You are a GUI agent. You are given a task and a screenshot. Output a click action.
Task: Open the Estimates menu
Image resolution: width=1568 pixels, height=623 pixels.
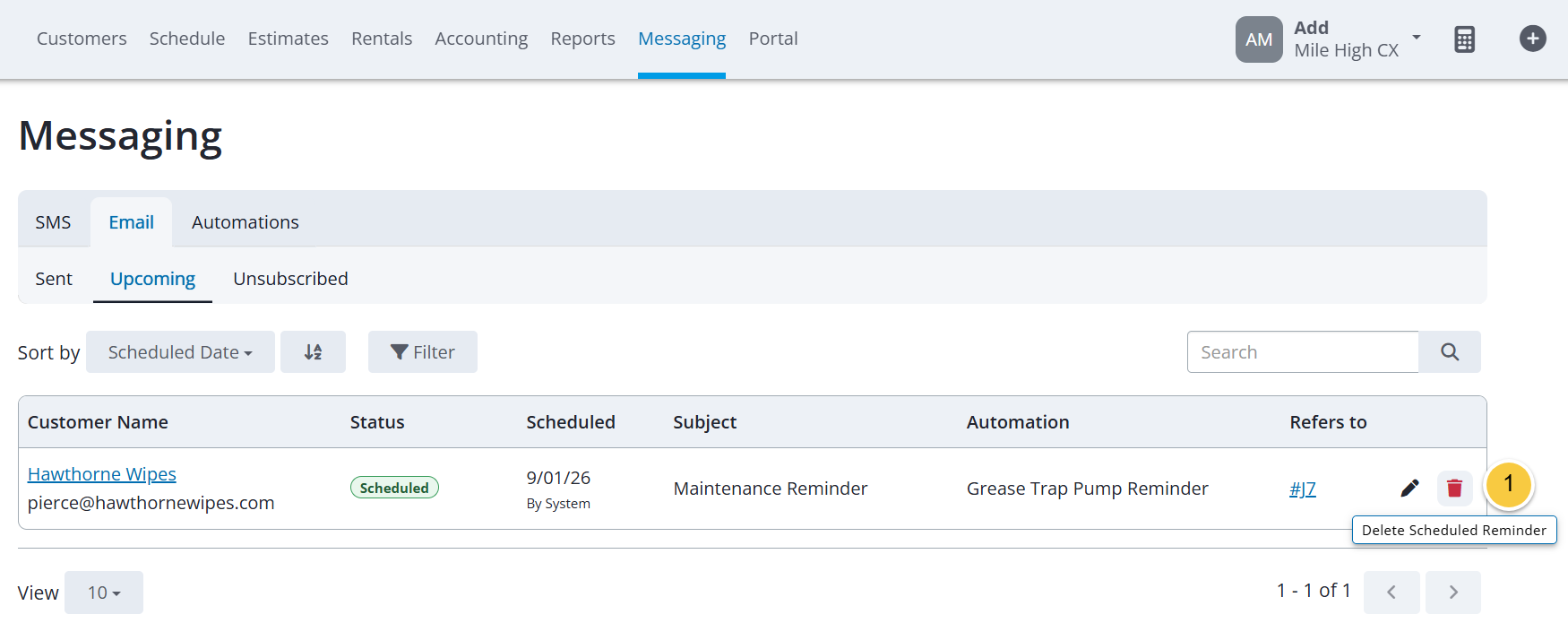click(x=289, y=39)
